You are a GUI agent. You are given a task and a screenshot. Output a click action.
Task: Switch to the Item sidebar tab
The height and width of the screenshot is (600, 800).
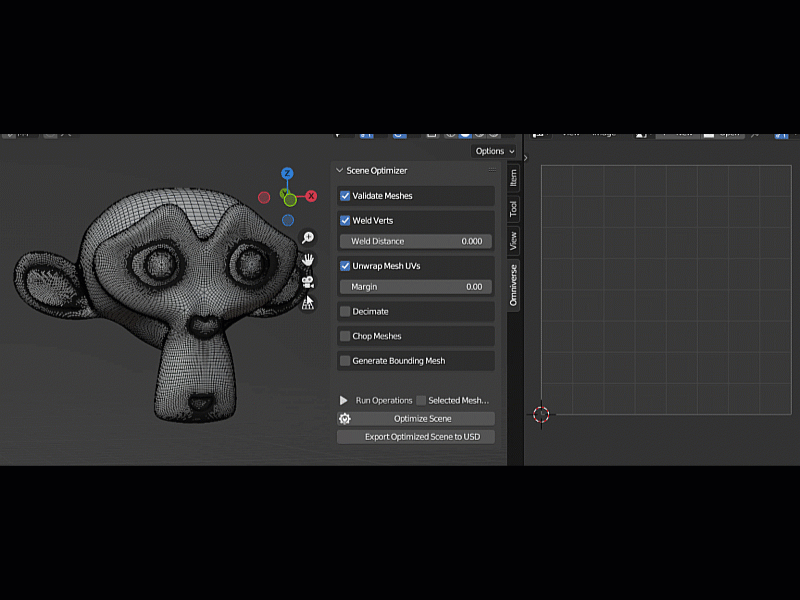click(x=514, y=177)
